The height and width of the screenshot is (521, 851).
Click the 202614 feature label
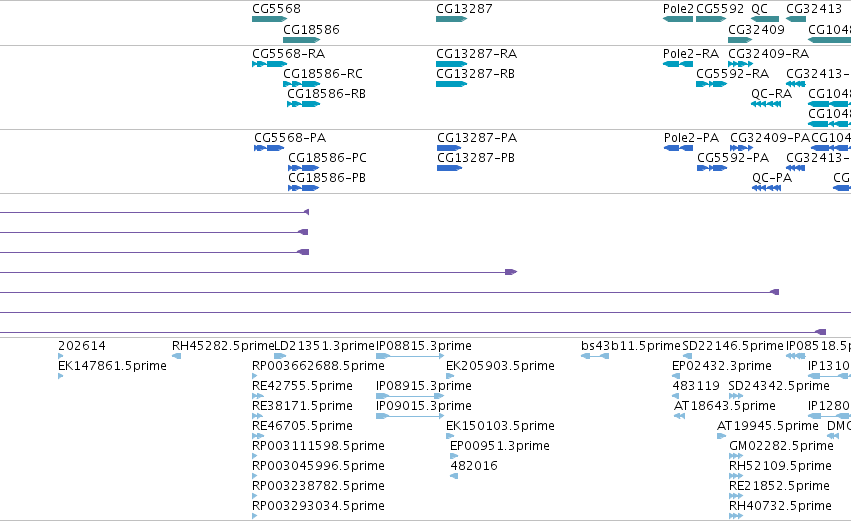point(82,346)
